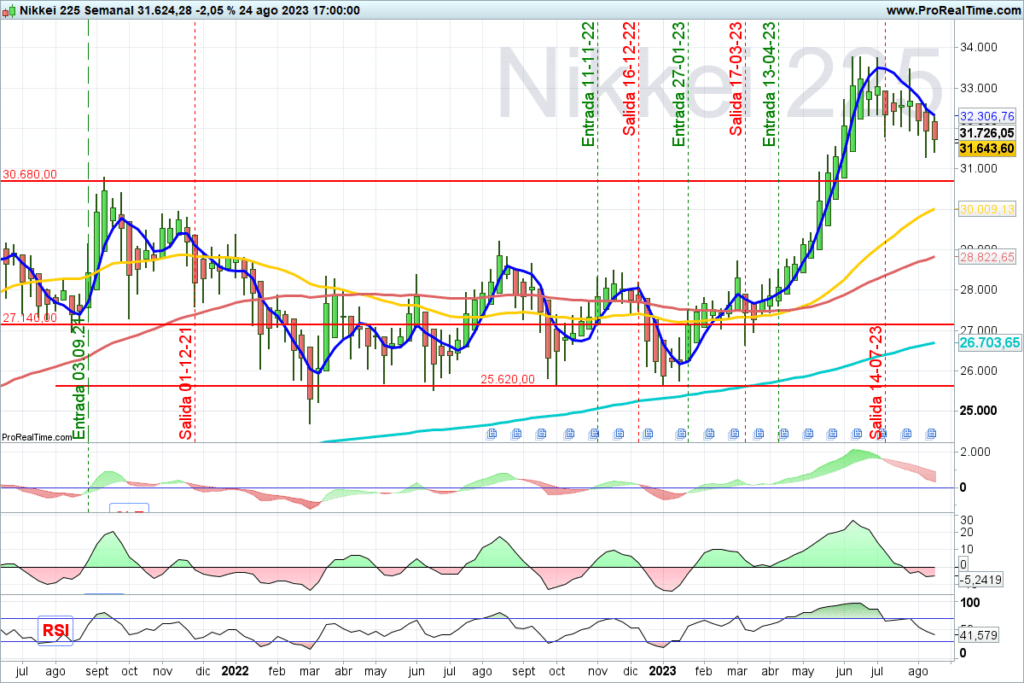
Task: Click the 26.000 price axis tick
Action: 978,371
